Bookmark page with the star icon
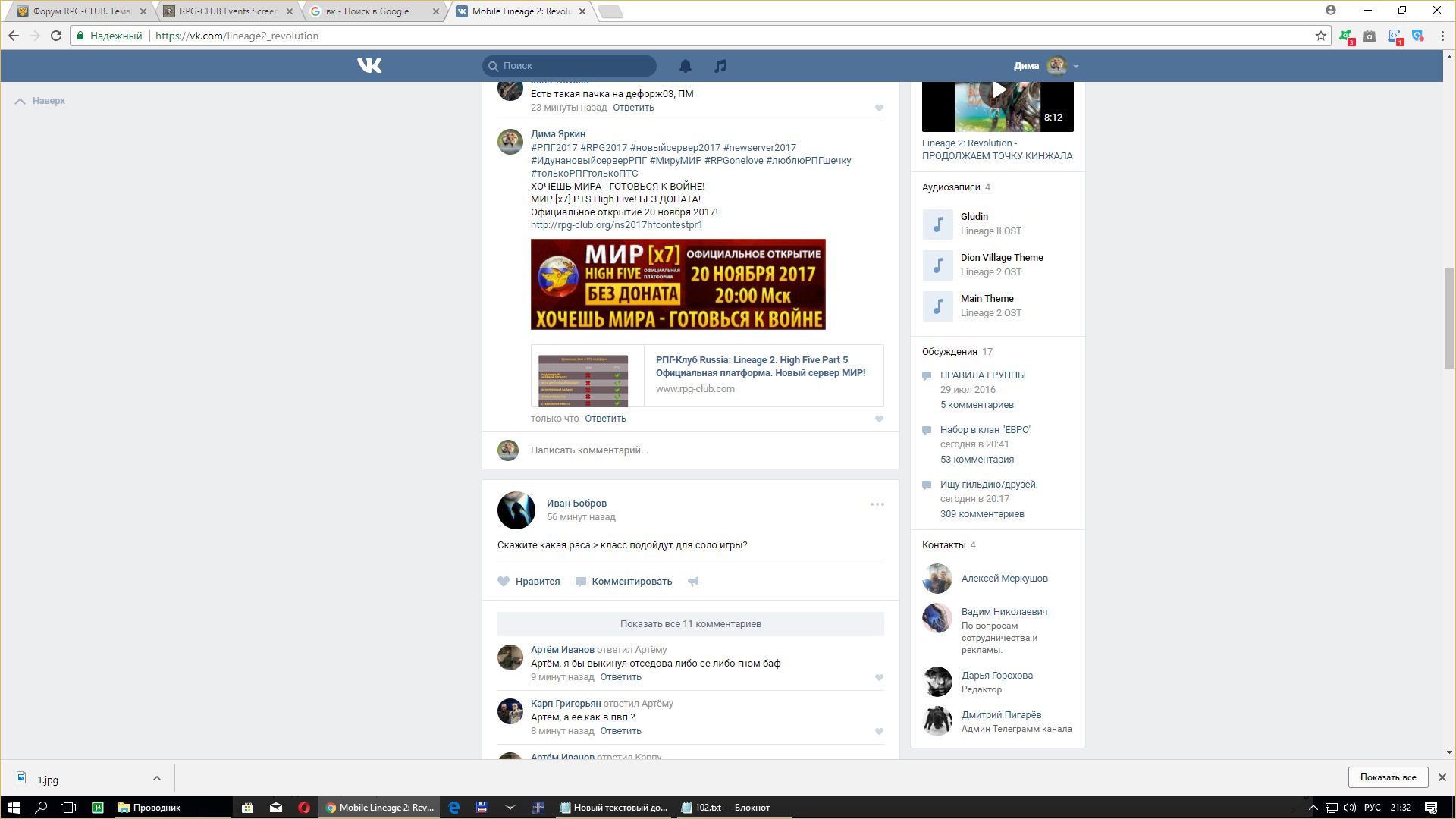1456x819 pixels. pyautogui.click(x=1320, y=36)
